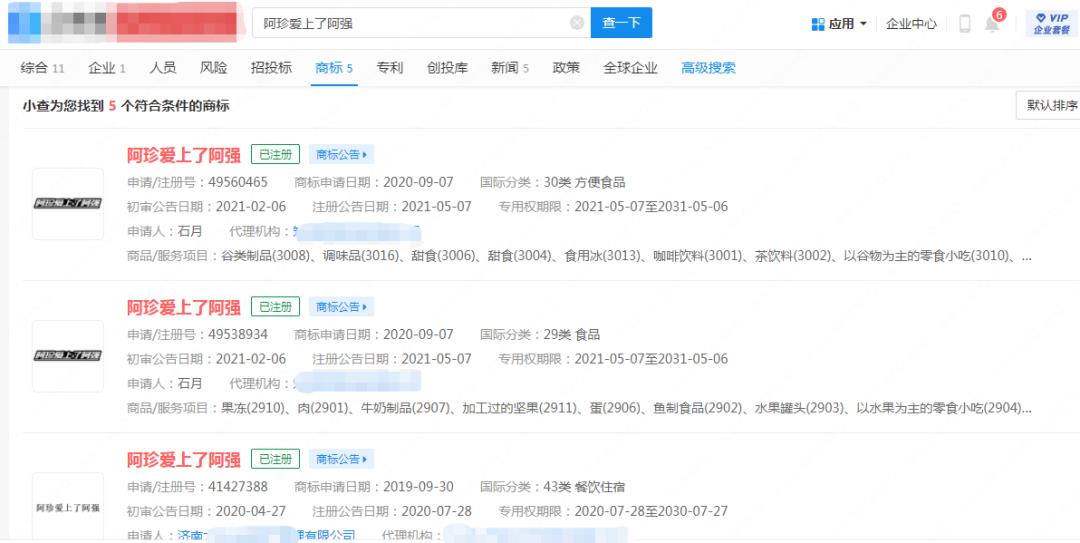Screen dimensions: 1080x543
Task: Open second result's 商标公告 tag
Action: click(x=342, y=307)
